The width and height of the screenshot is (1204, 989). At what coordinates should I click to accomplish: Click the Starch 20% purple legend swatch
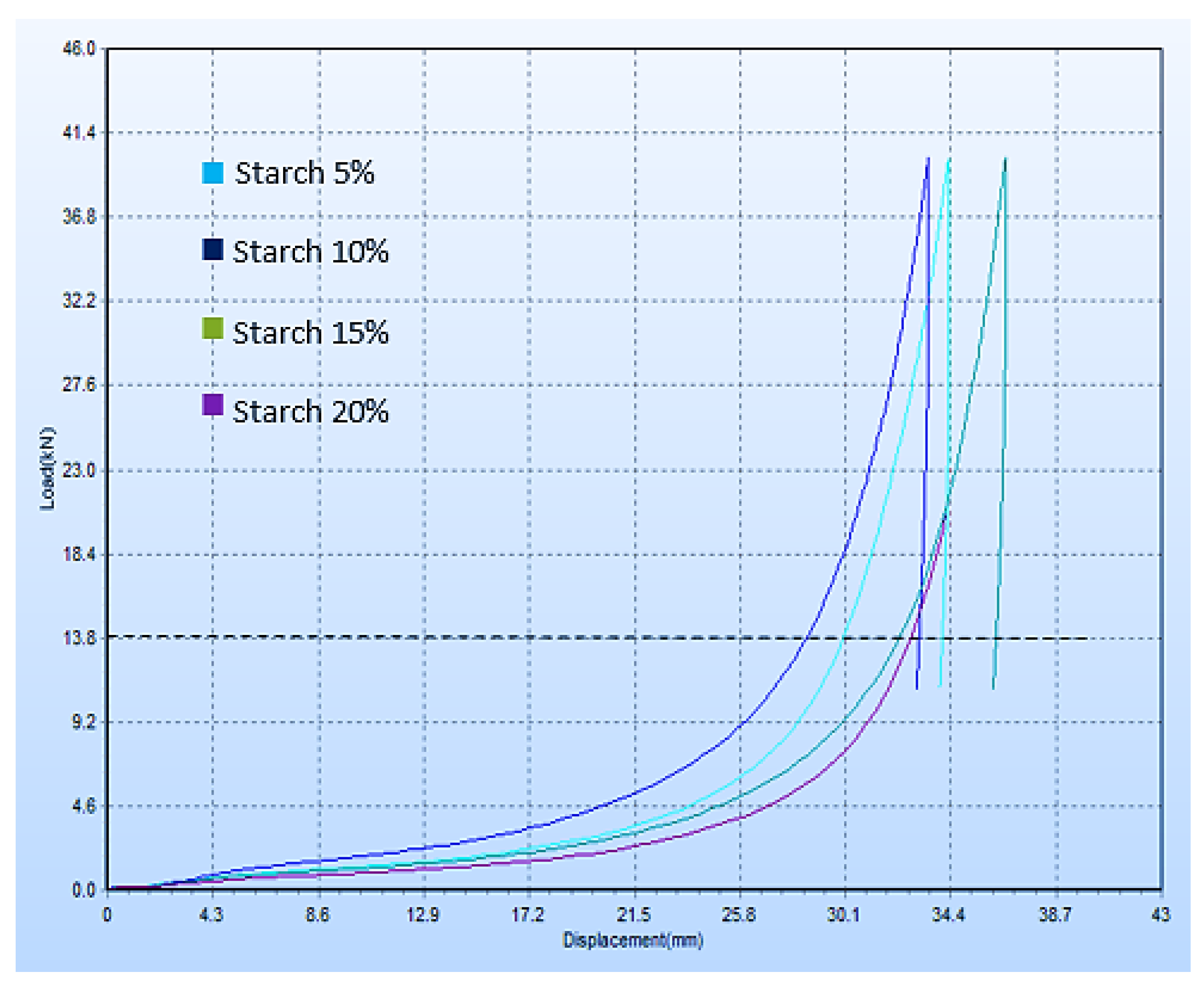(x=213, y=405)
